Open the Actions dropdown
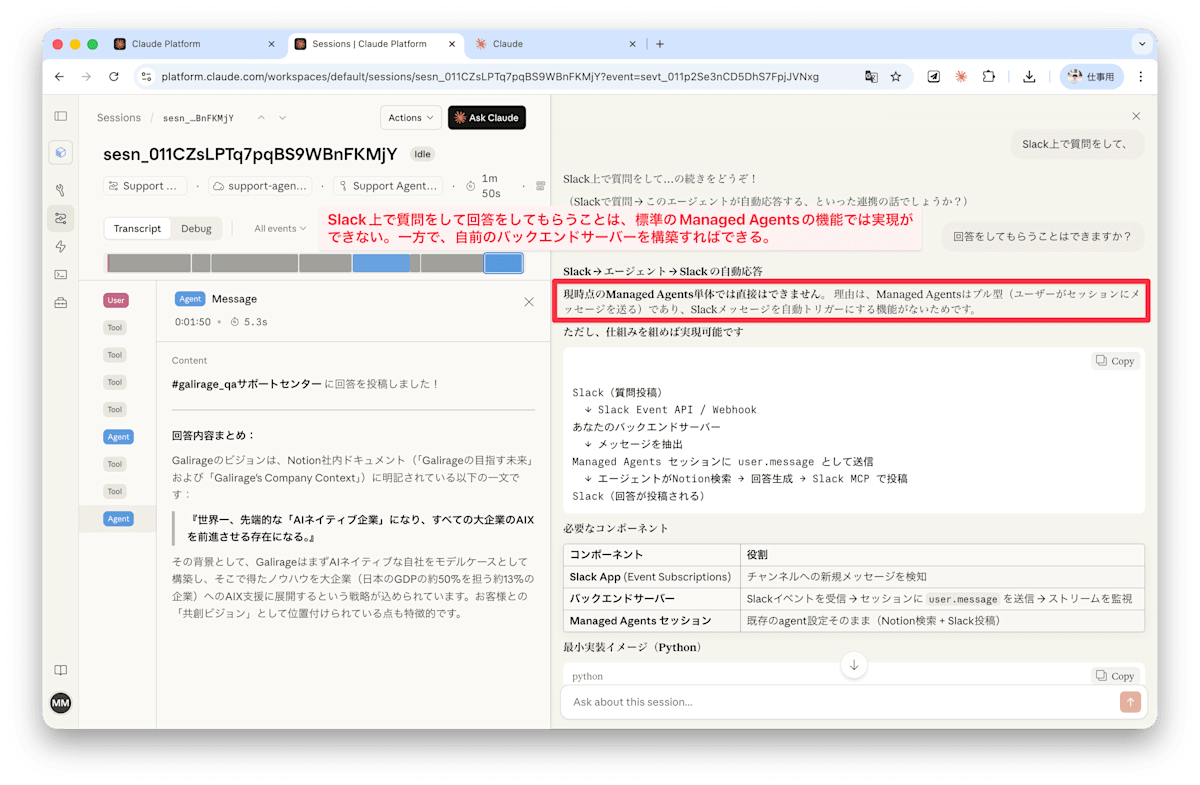Image resolution: width=1200 pixels, height=785 pixels. coord(411,118)
